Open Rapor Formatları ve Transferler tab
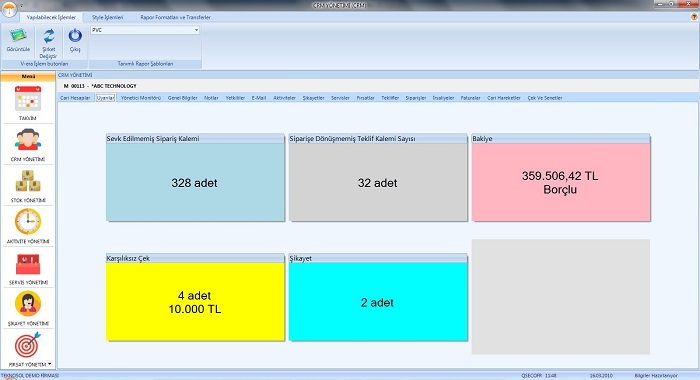 (x=175, y=17)
